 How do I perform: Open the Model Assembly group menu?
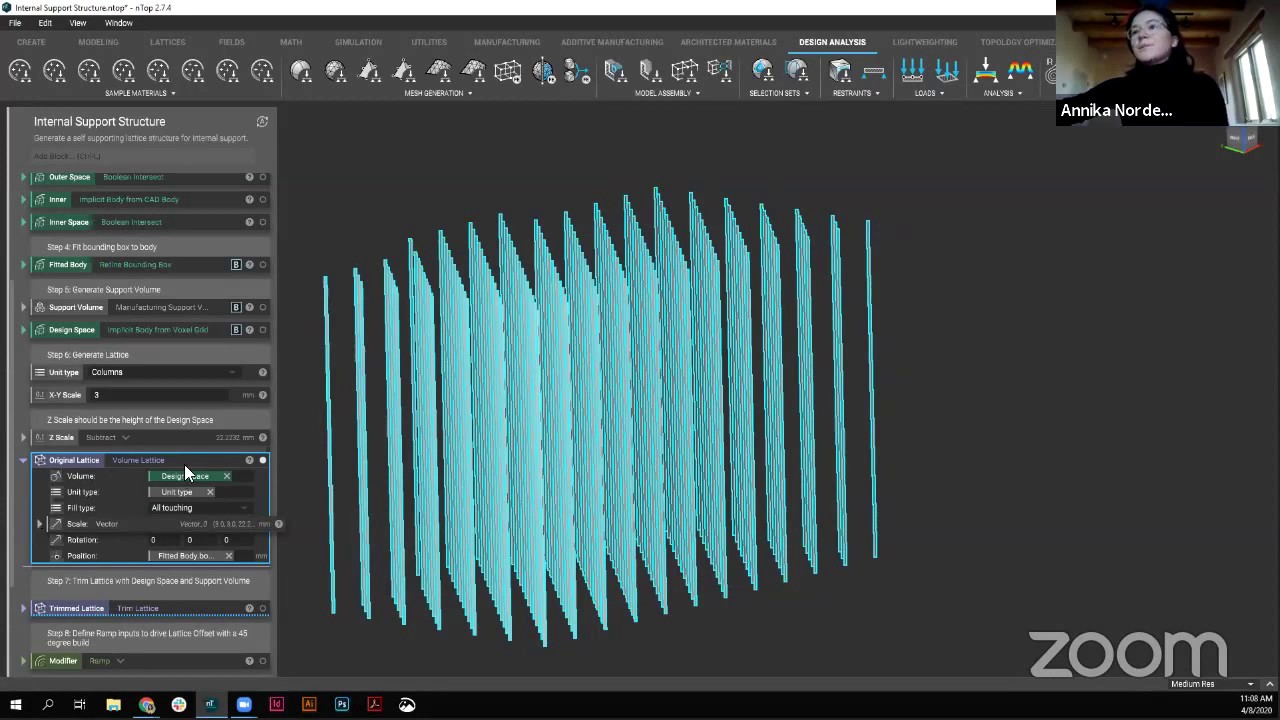coord(667,93)
